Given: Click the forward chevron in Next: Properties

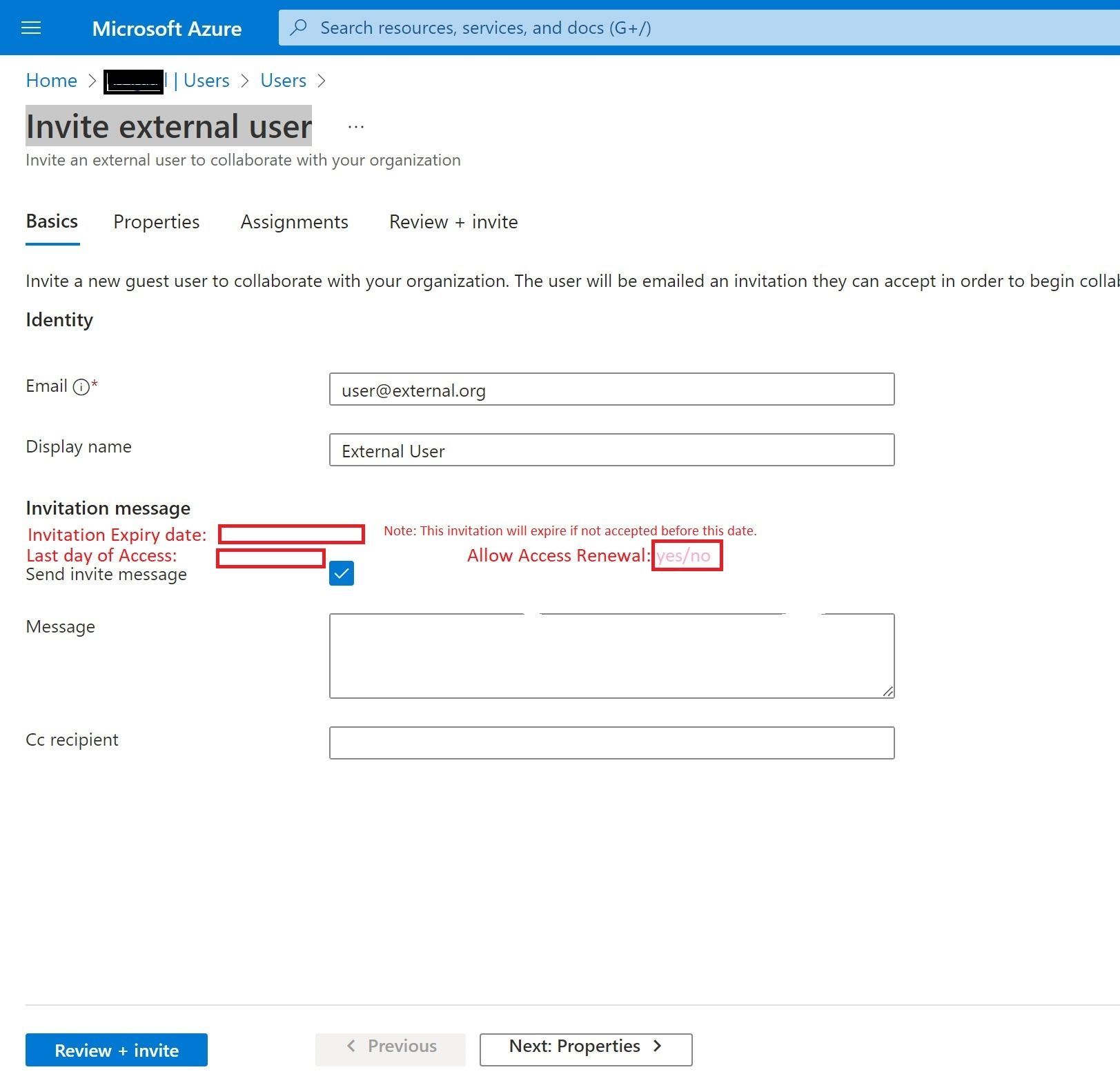Looking at the screenshot, I should 657,1046.
